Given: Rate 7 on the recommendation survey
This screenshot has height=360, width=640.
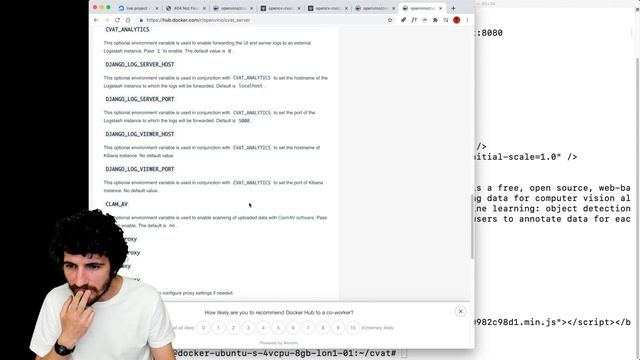Looking at the screenshot, I should click(x=308, y=328).
